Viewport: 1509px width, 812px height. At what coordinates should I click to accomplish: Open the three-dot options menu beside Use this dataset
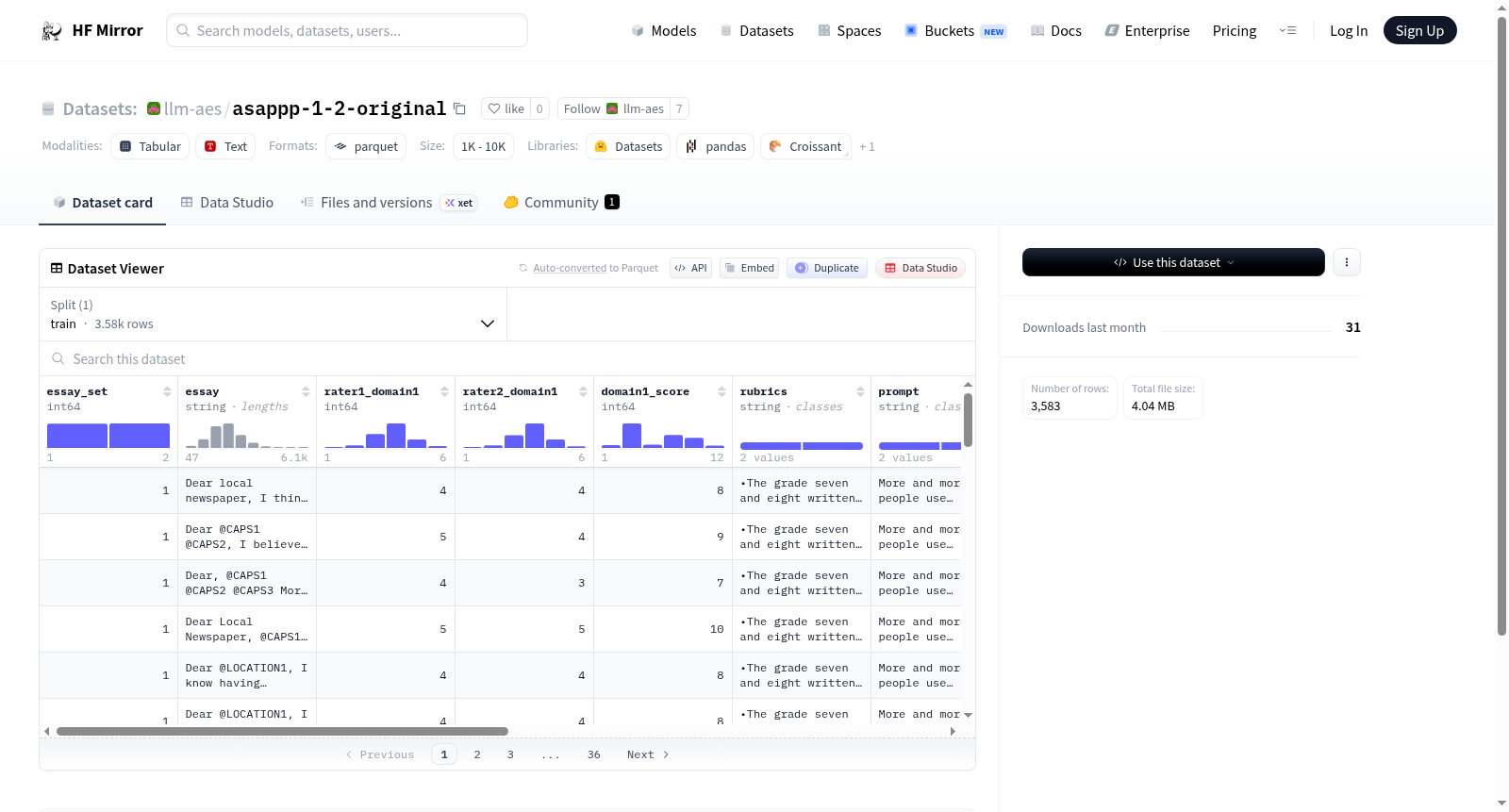pyautogui.click(x=1347, y=262)
